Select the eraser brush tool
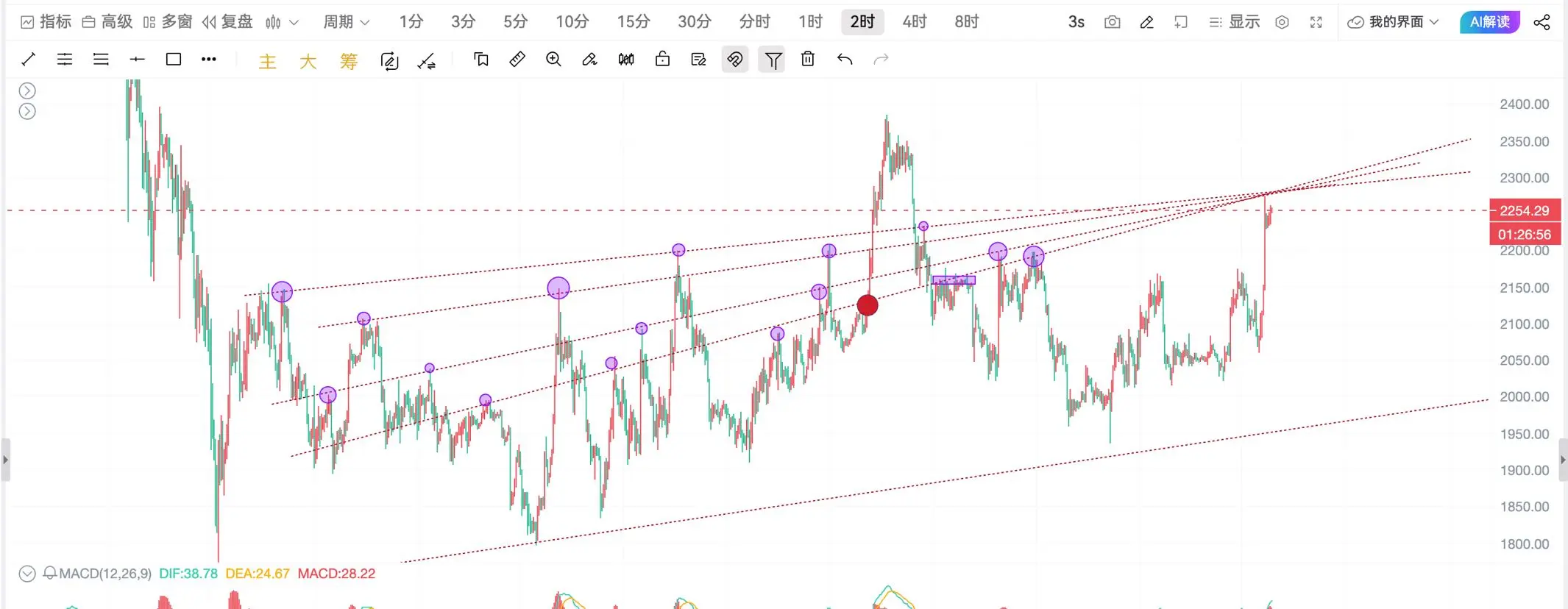Viewport: 1568px width, 609px height. 589,60
